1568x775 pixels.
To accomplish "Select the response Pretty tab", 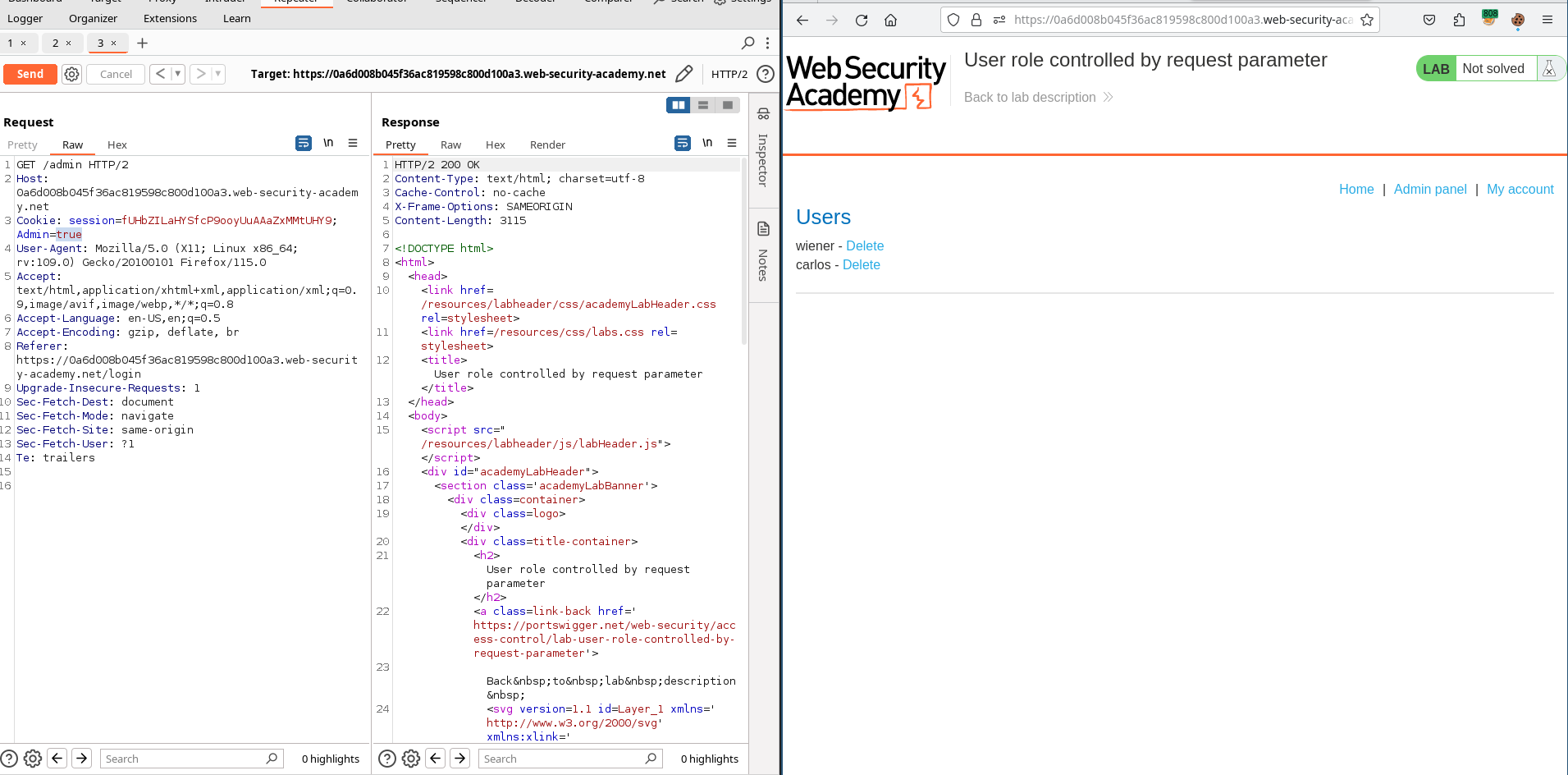I will click(400, 144).
